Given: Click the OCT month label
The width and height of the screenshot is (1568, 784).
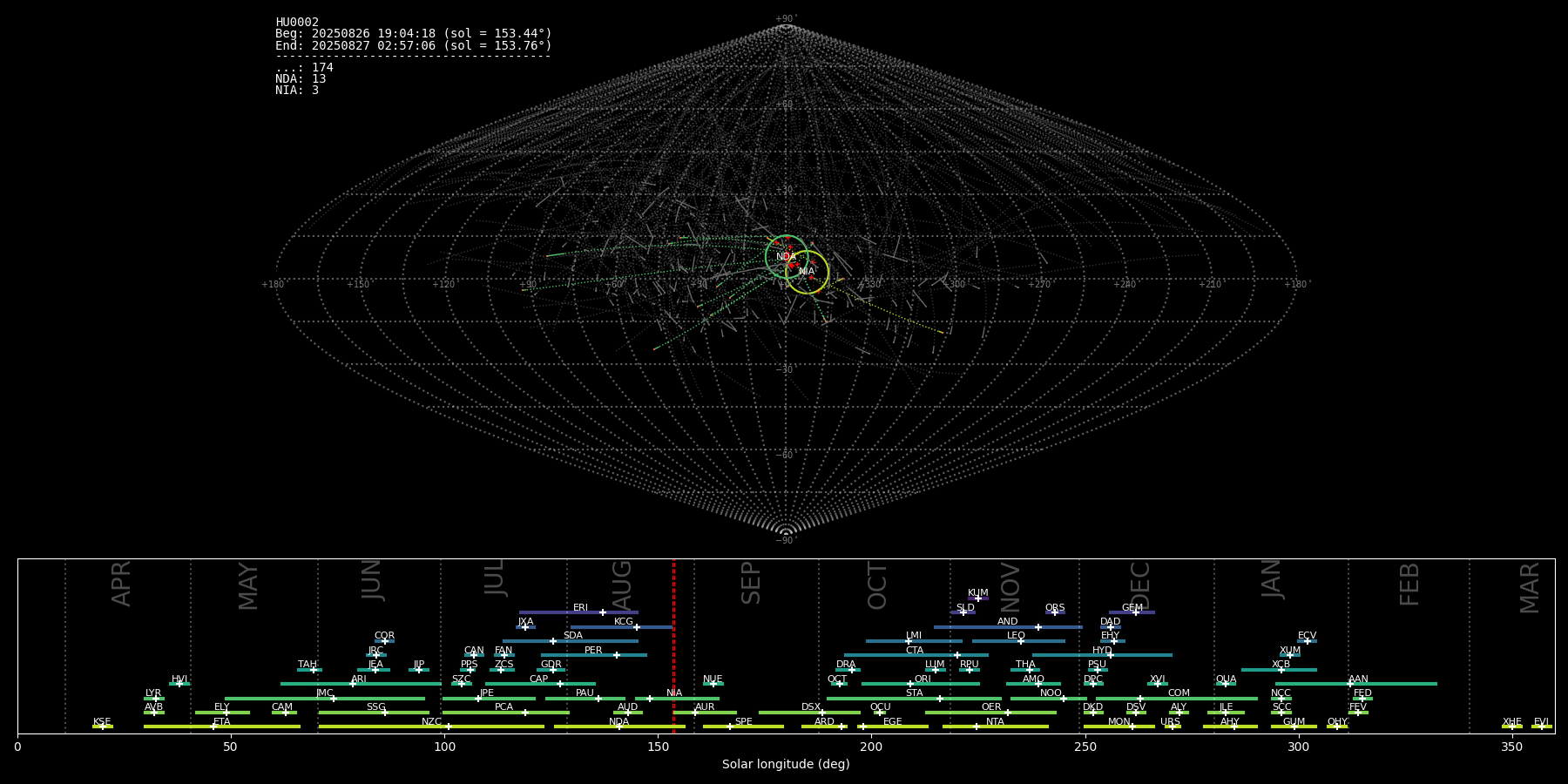Looking at the screenshot, I should point(878,585).
